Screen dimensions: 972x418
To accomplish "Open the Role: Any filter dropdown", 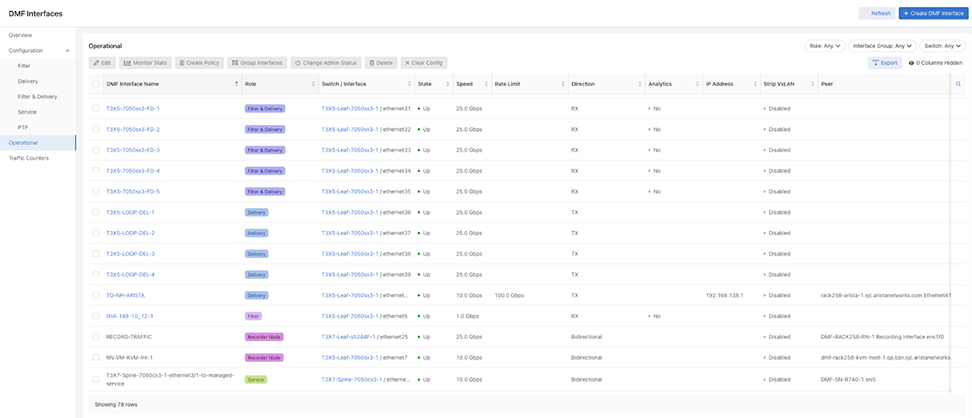I will [826, 46].
